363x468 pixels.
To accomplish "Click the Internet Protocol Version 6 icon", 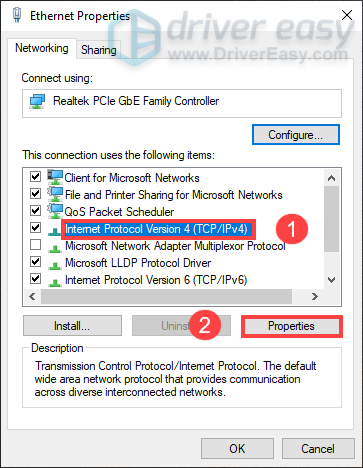I will [54, 282].
